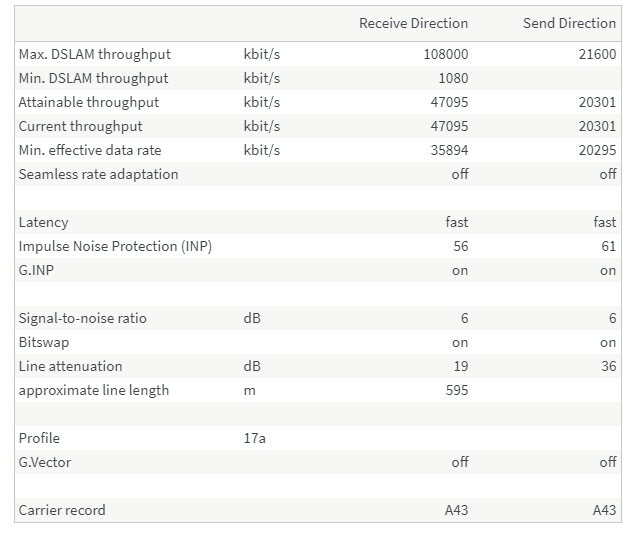Image resolution: width=631 pixels, height=534 pixels.
Task: Select the Signal-to-noise ratio label
Action: pyautogui.click(x=82, y=318)
